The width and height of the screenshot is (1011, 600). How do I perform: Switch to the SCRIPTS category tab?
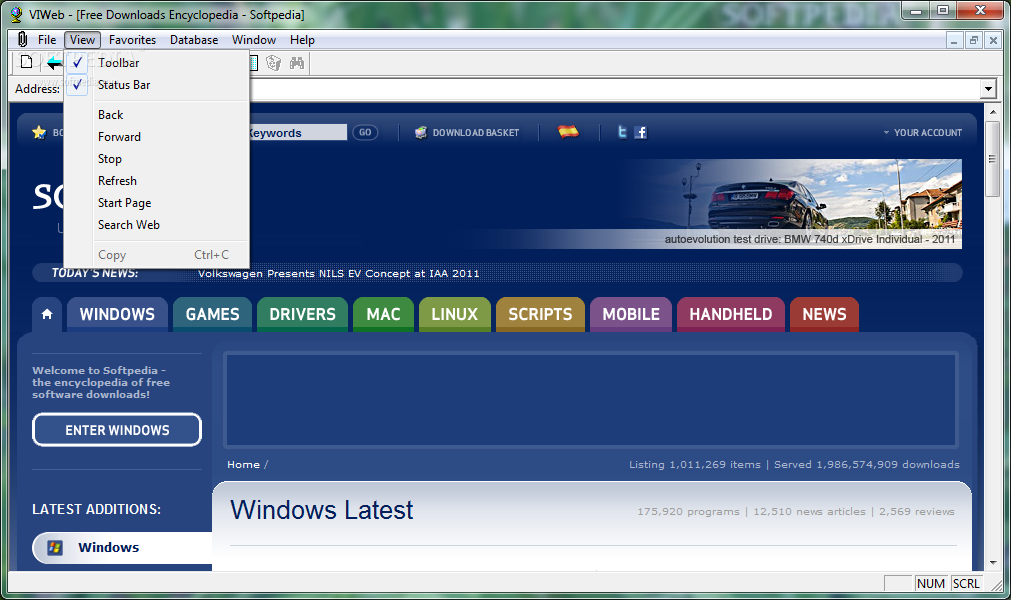pyautogui.click(x=540, y=315)
